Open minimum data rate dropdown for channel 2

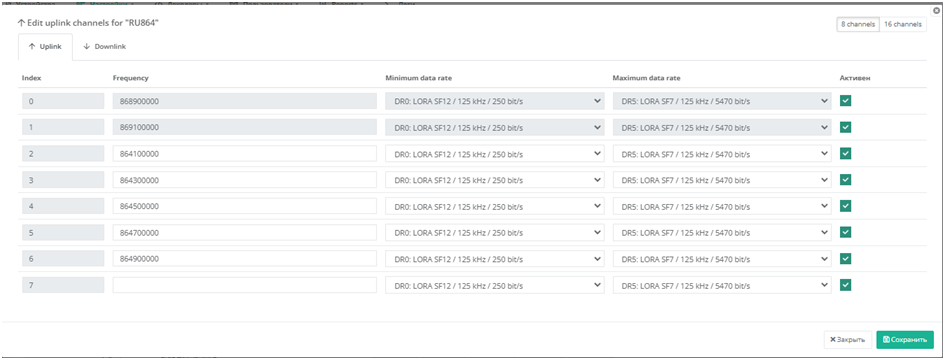[x=494, y=154]
